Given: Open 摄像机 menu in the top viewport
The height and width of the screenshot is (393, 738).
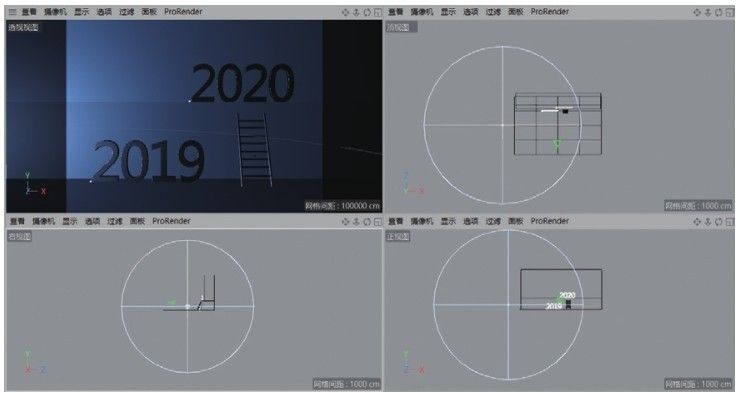Looking at the screenshot, I should click(421, 12).
